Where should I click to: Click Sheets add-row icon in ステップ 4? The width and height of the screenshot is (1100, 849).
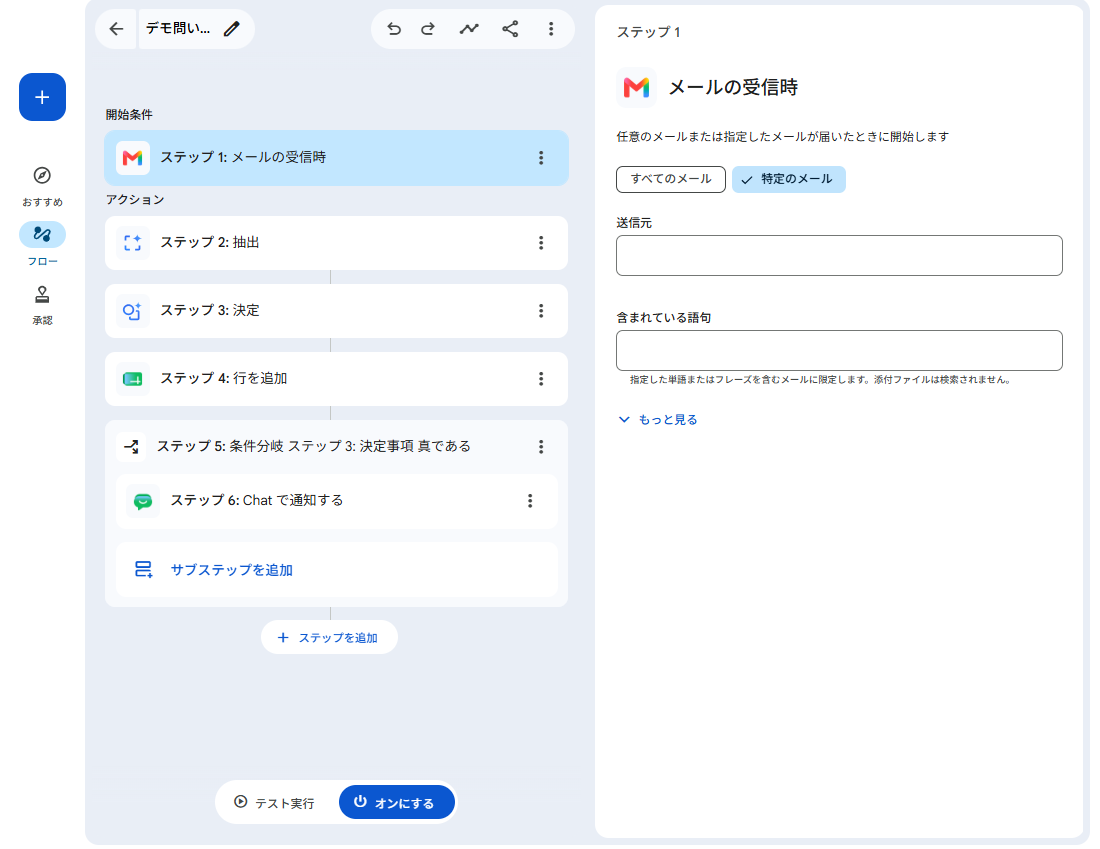point(133,379)
